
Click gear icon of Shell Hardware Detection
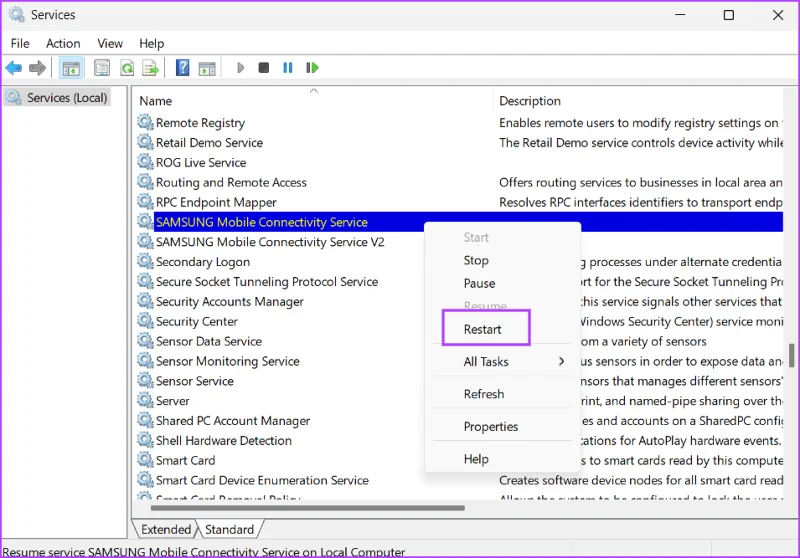(145, 440)
